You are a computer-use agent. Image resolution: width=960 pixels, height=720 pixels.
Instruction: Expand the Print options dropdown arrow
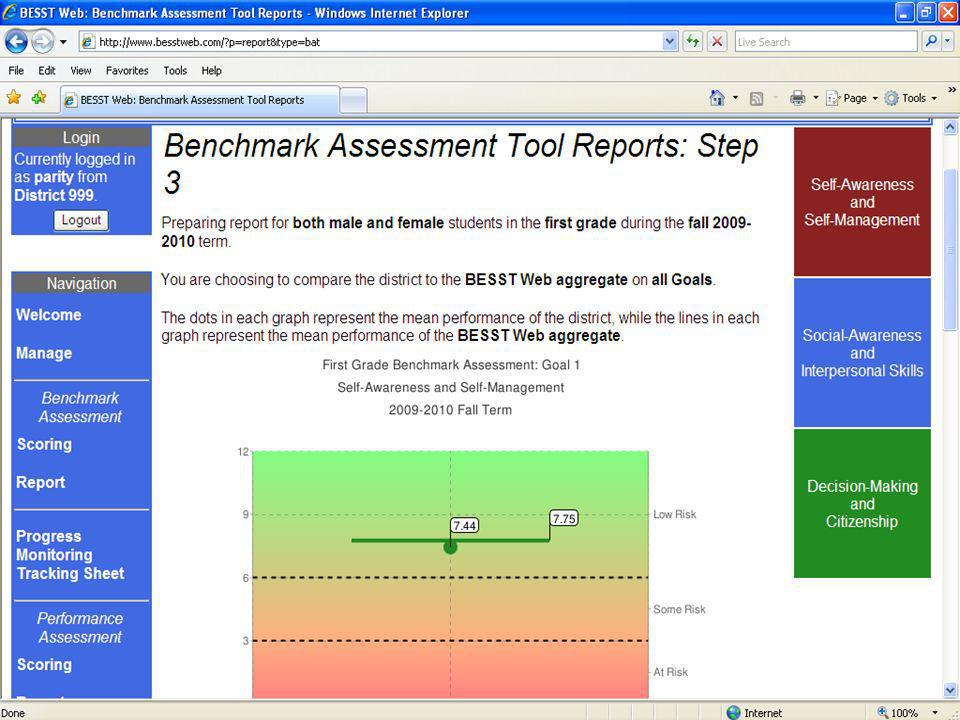(816, 98)
